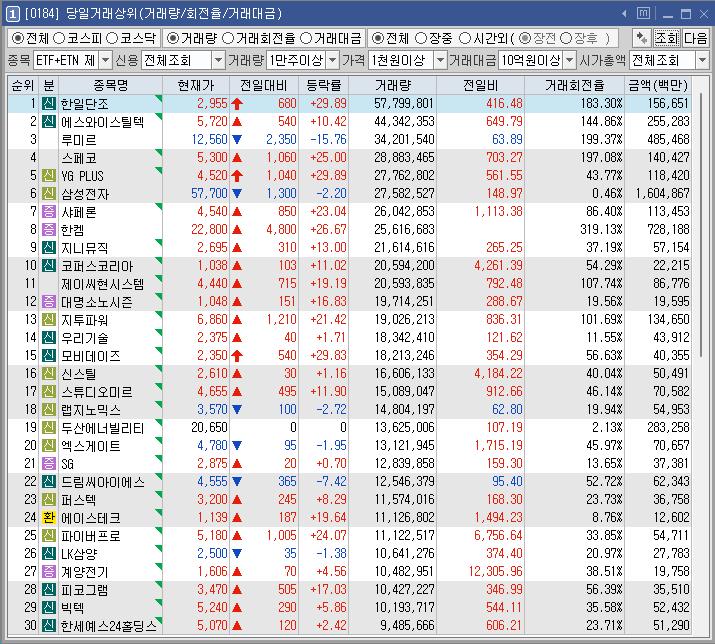Click the 신 badge for 지니뮤직
Screen dimensions: 715x644
[49, 248]
